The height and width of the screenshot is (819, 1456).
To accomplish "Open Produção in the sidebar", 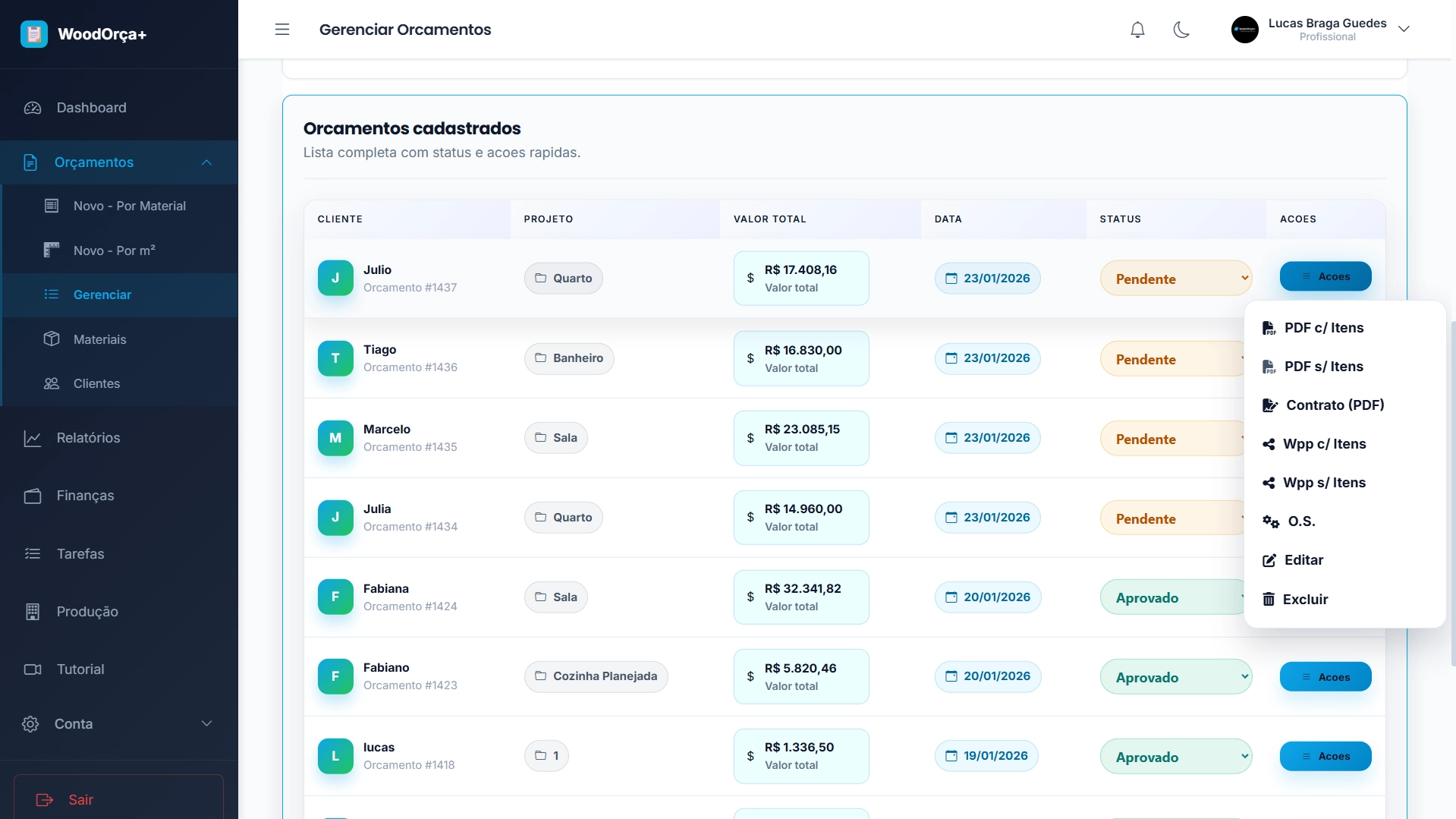I will tap(87, 612).
